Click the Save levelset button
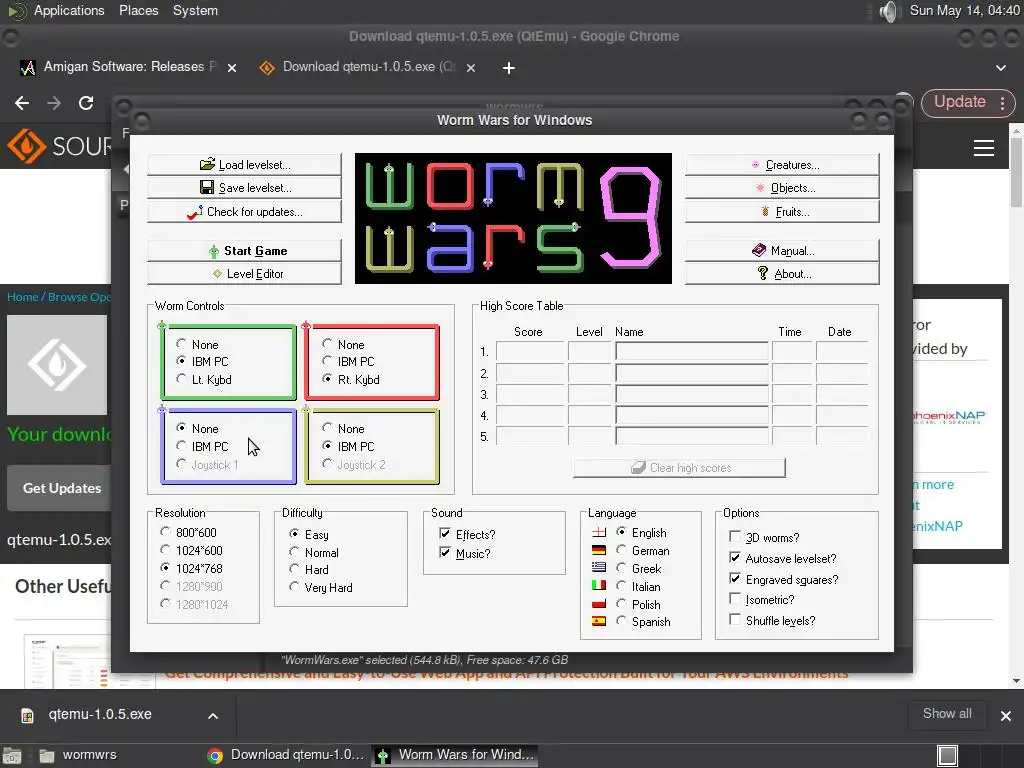Screen dimensions: 1024x768 (244, 188)
